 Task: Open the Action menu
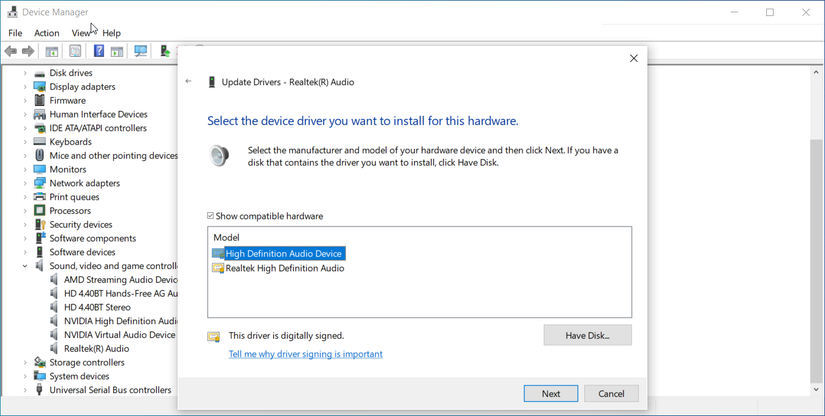coord(47,33)
